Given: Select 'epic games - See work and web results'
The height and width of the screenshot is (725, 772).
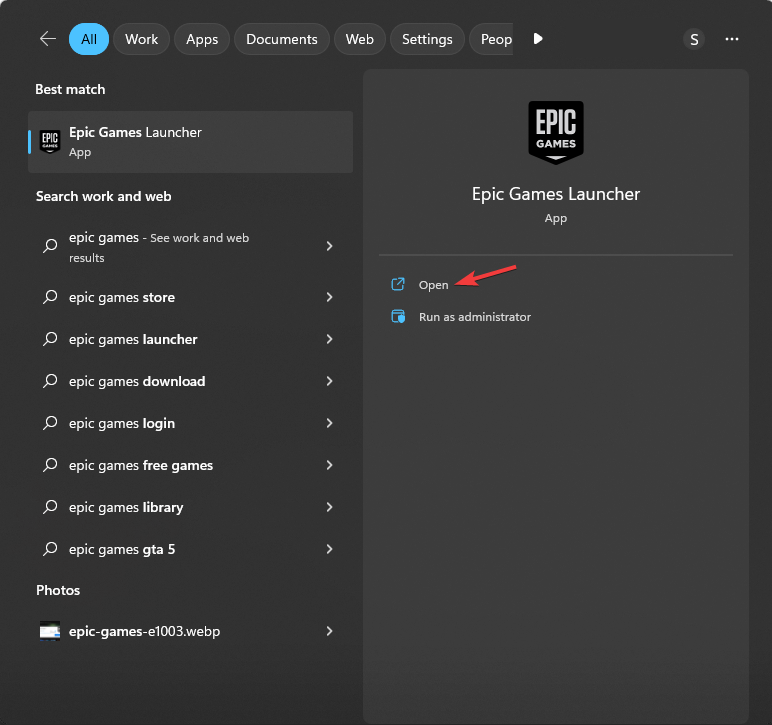Looking at the screenshot, I should (191, 247).
